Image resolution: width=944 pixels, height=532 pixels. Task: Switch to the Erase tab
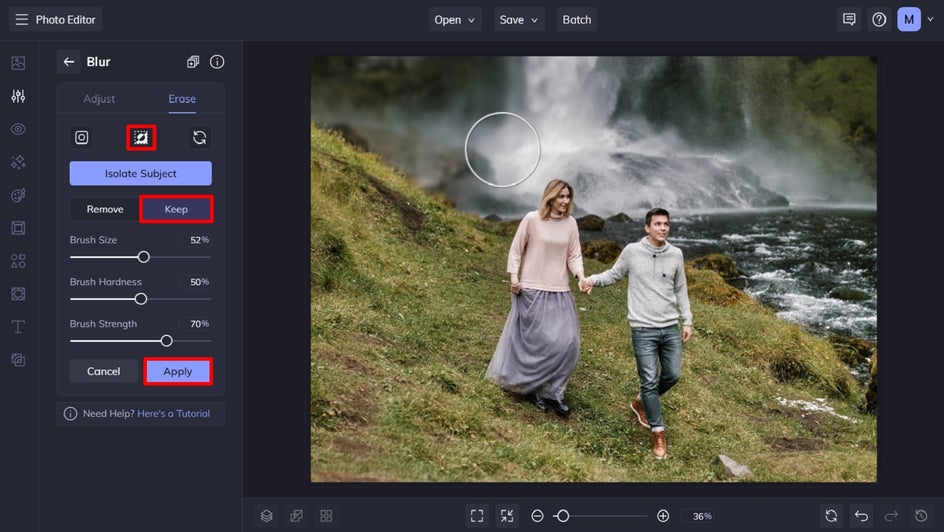[x=182, y=99]
